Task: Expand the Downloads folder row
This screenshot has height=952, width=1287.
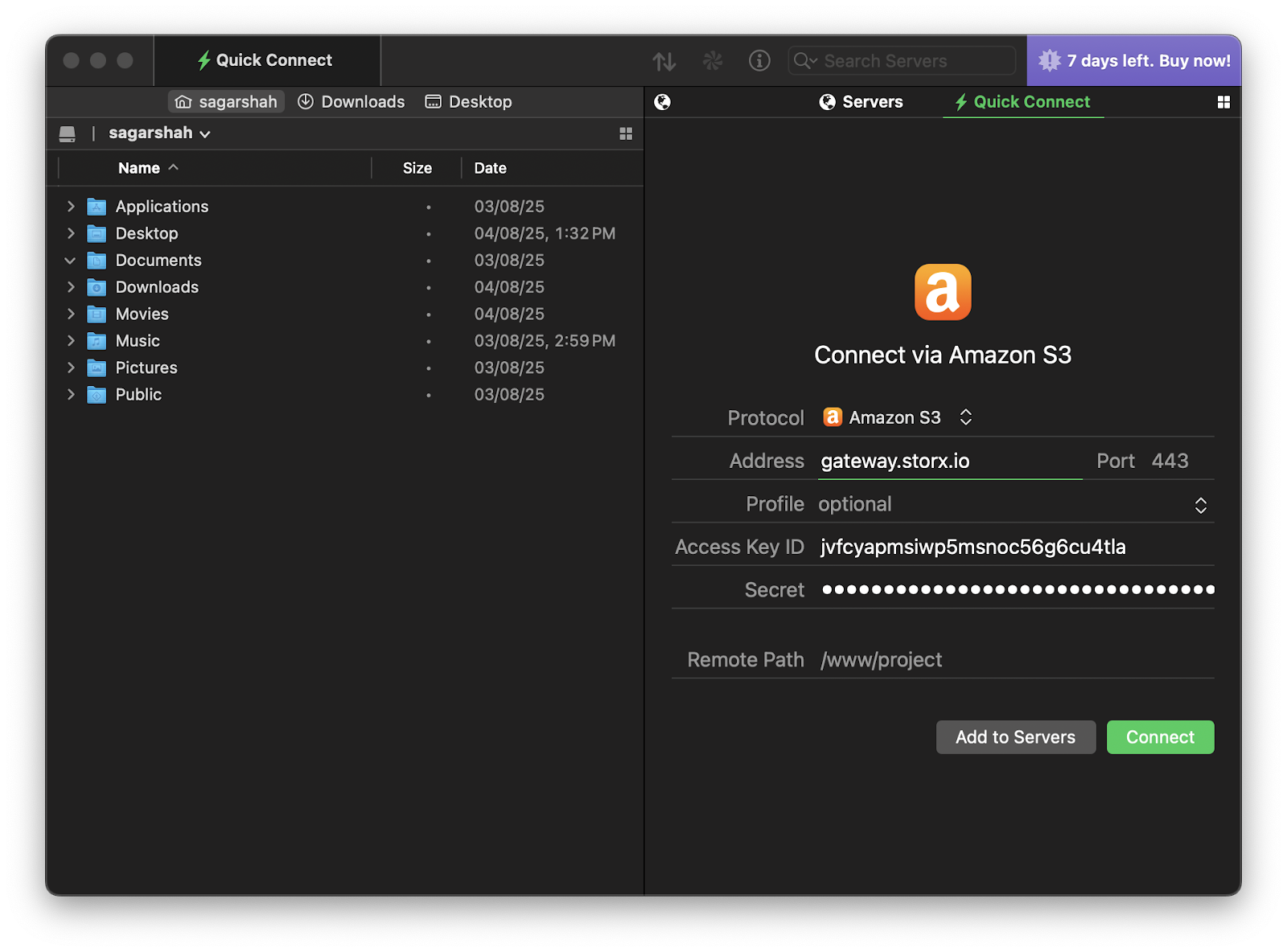Action: (x=71, y=287)
